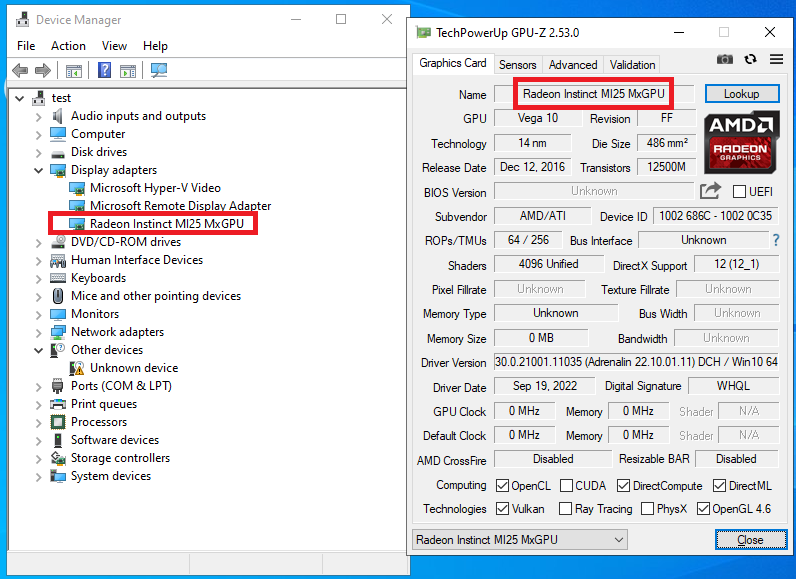
Task: Click the GPU-Z title bar icon
Action: pos(423,32)
